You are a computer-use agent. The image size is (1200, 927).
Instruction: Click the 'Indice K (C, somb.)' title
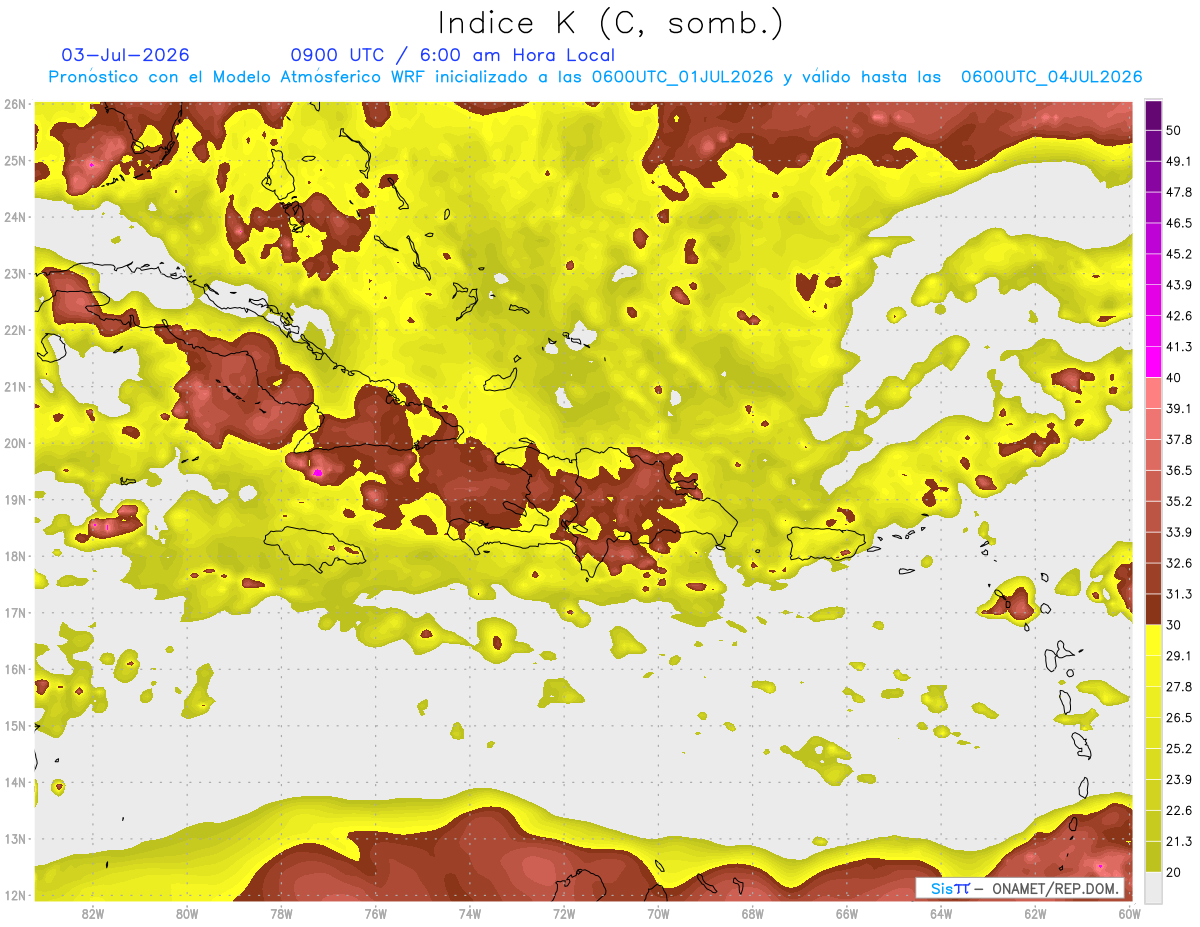click(x=610, y=23)
